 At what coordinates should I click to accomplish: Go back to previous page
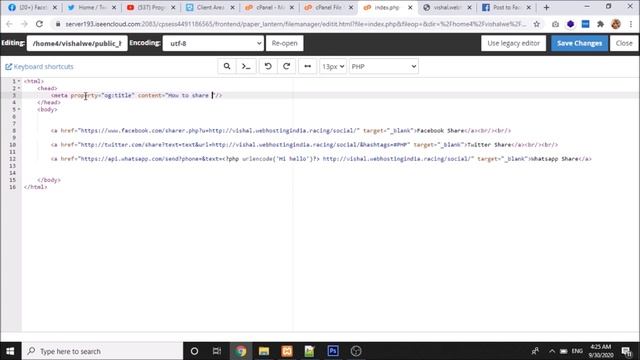point(9,24)
